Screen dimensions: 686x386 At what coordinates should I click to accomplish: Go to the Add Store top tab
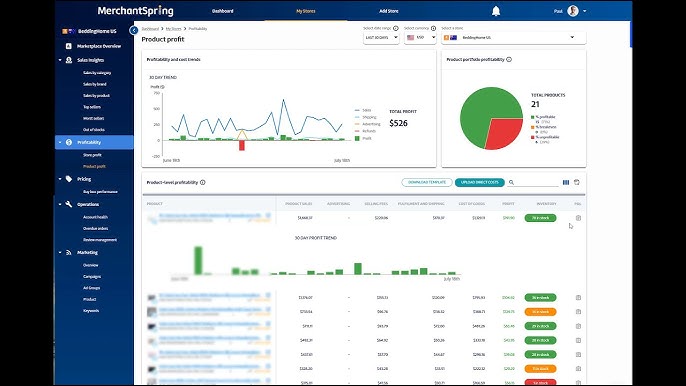[388, 11]
